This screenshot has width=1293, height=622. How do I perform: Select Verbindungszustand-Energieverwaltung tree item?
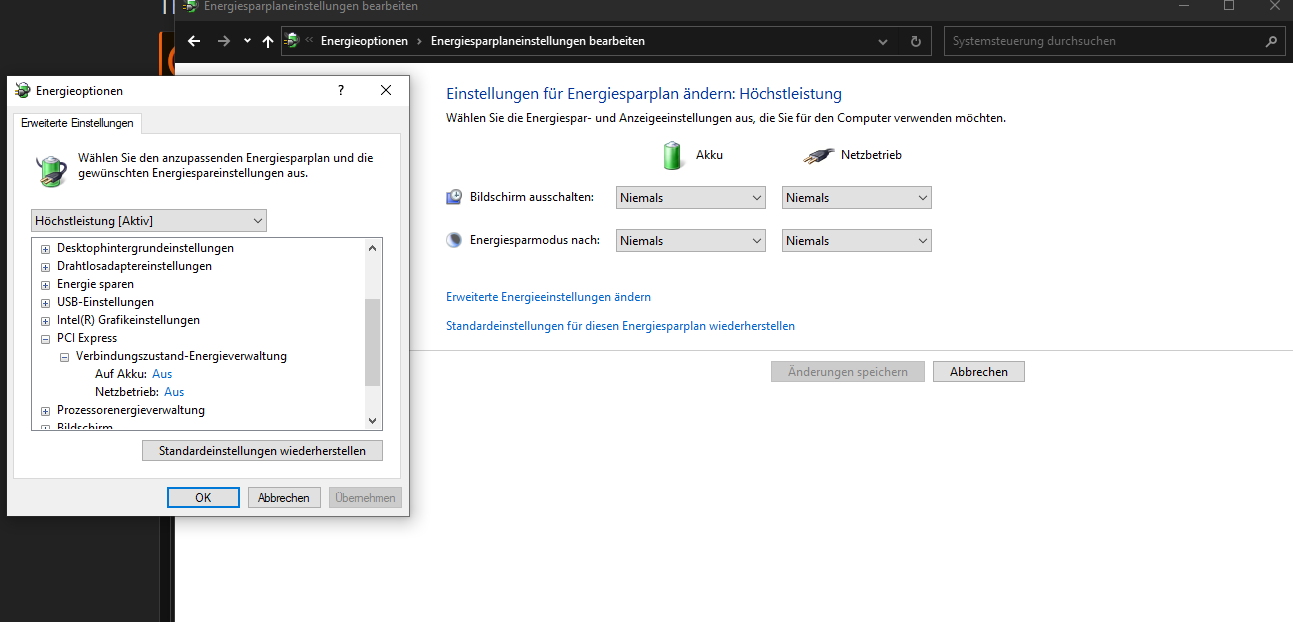[x=181, y=356]
